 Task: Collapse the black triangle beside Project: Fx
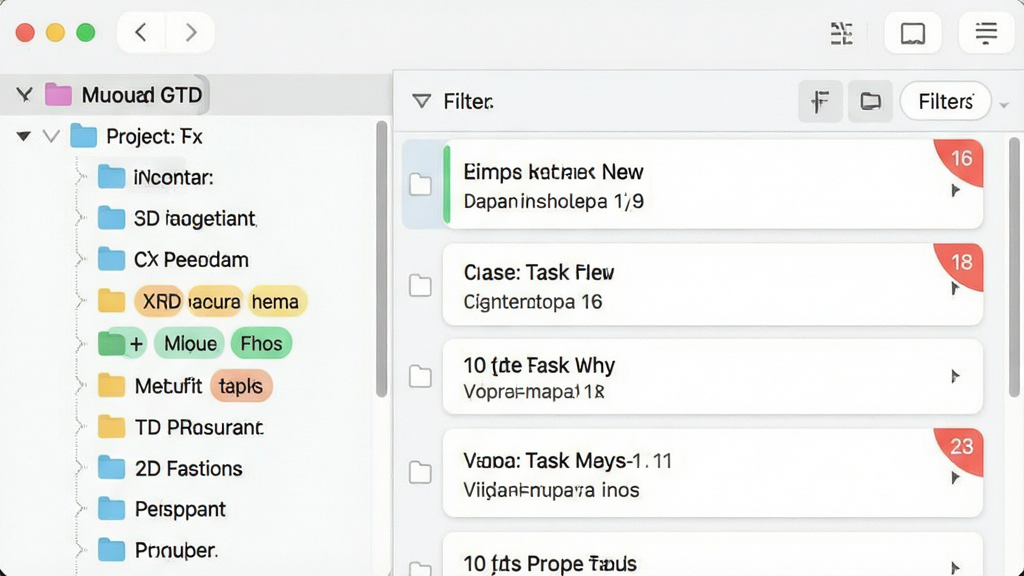coord(24,136)
